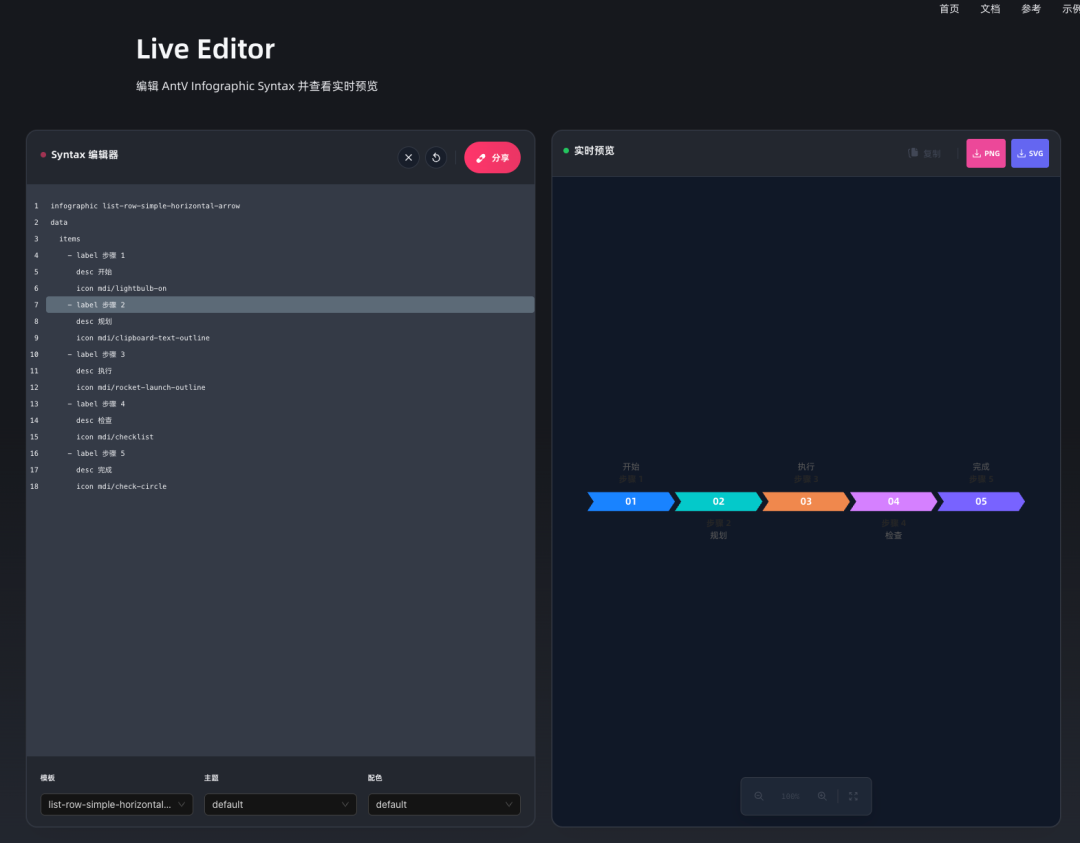The width and height of the screenshot is (1080, 843).
Task: Click the pink 分享 share button
Action: tap(492, 158)
